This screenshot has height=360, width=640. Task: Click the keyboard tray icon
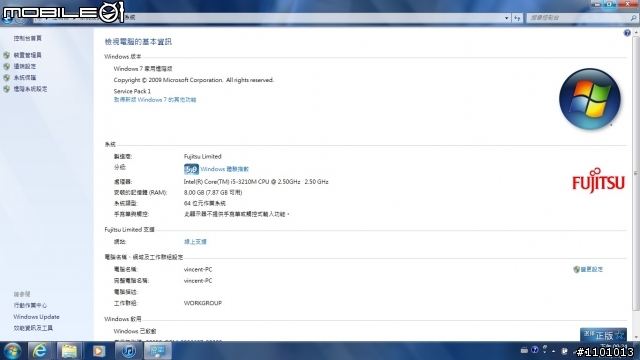(524, 350)
